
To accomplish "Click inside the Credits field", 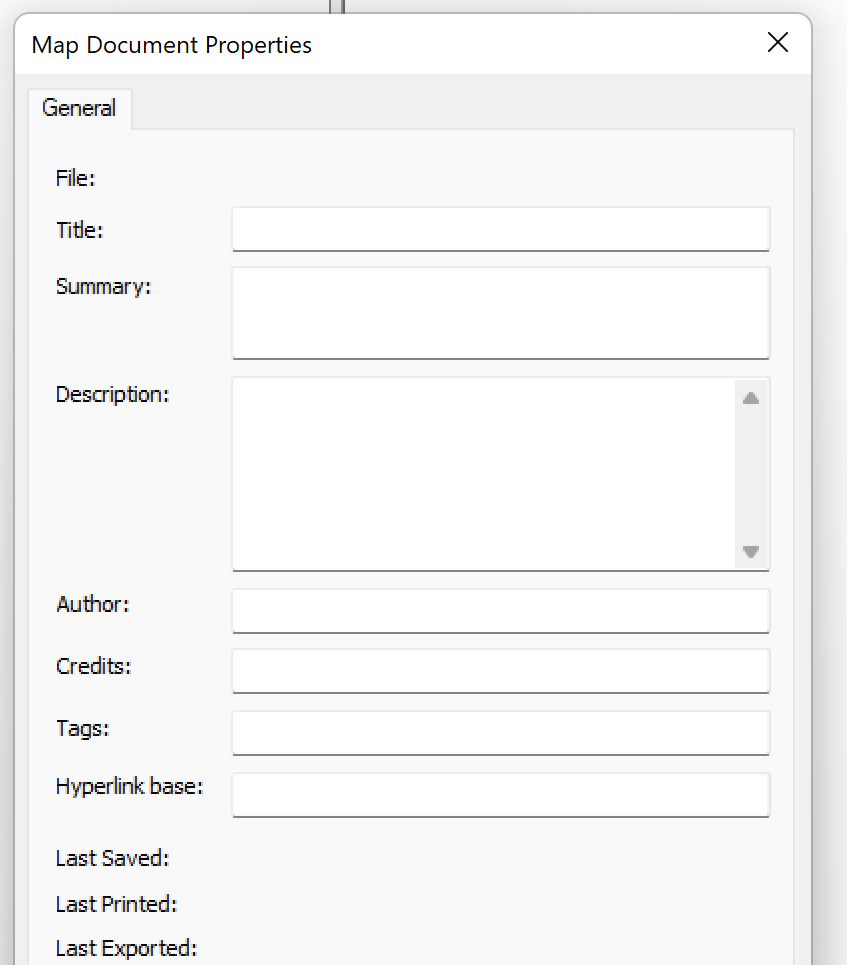I will [500, 671].
